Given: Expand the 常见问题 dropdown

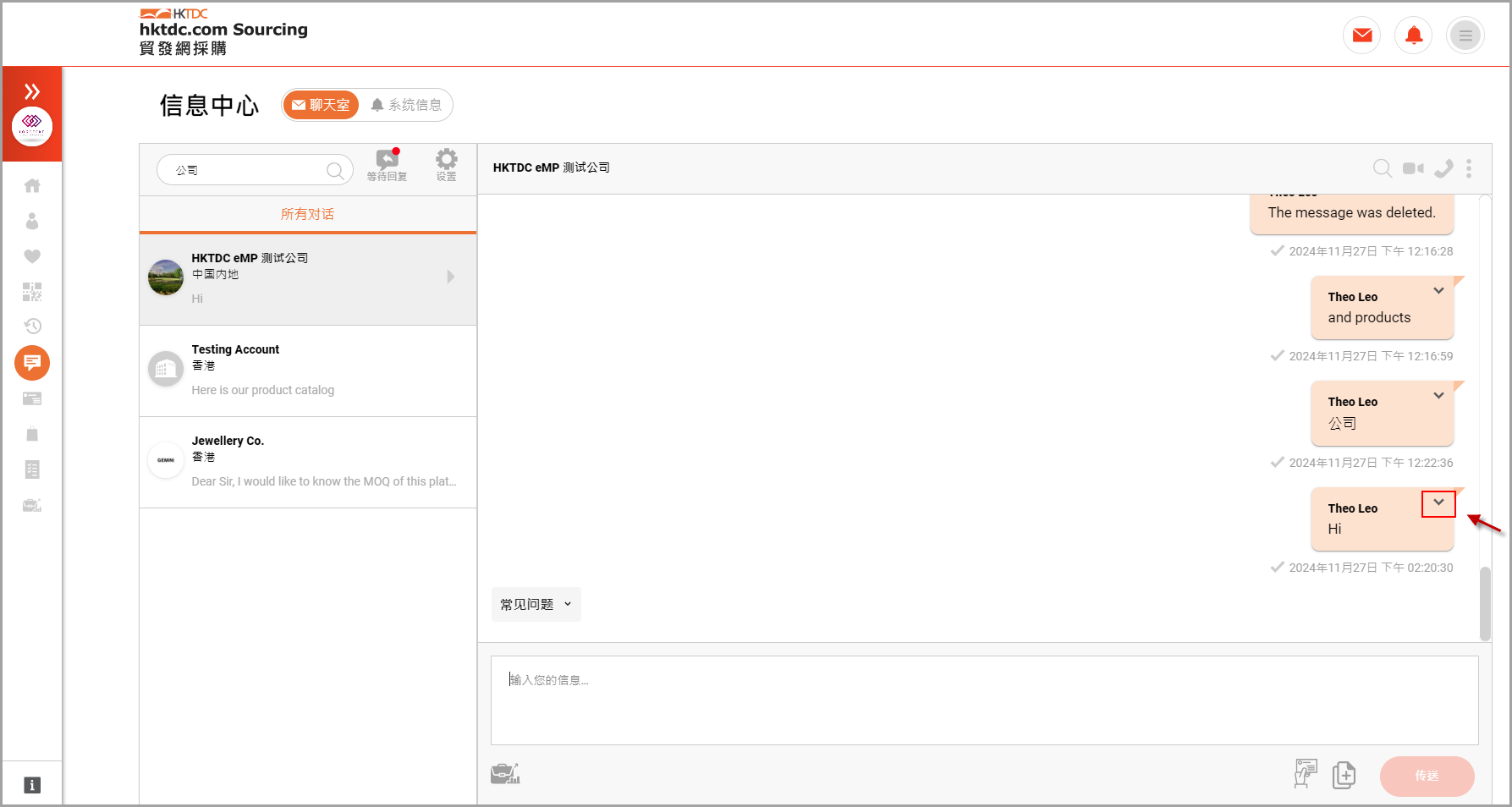Looking at the screenshot, I should click(x=536, y=604).
